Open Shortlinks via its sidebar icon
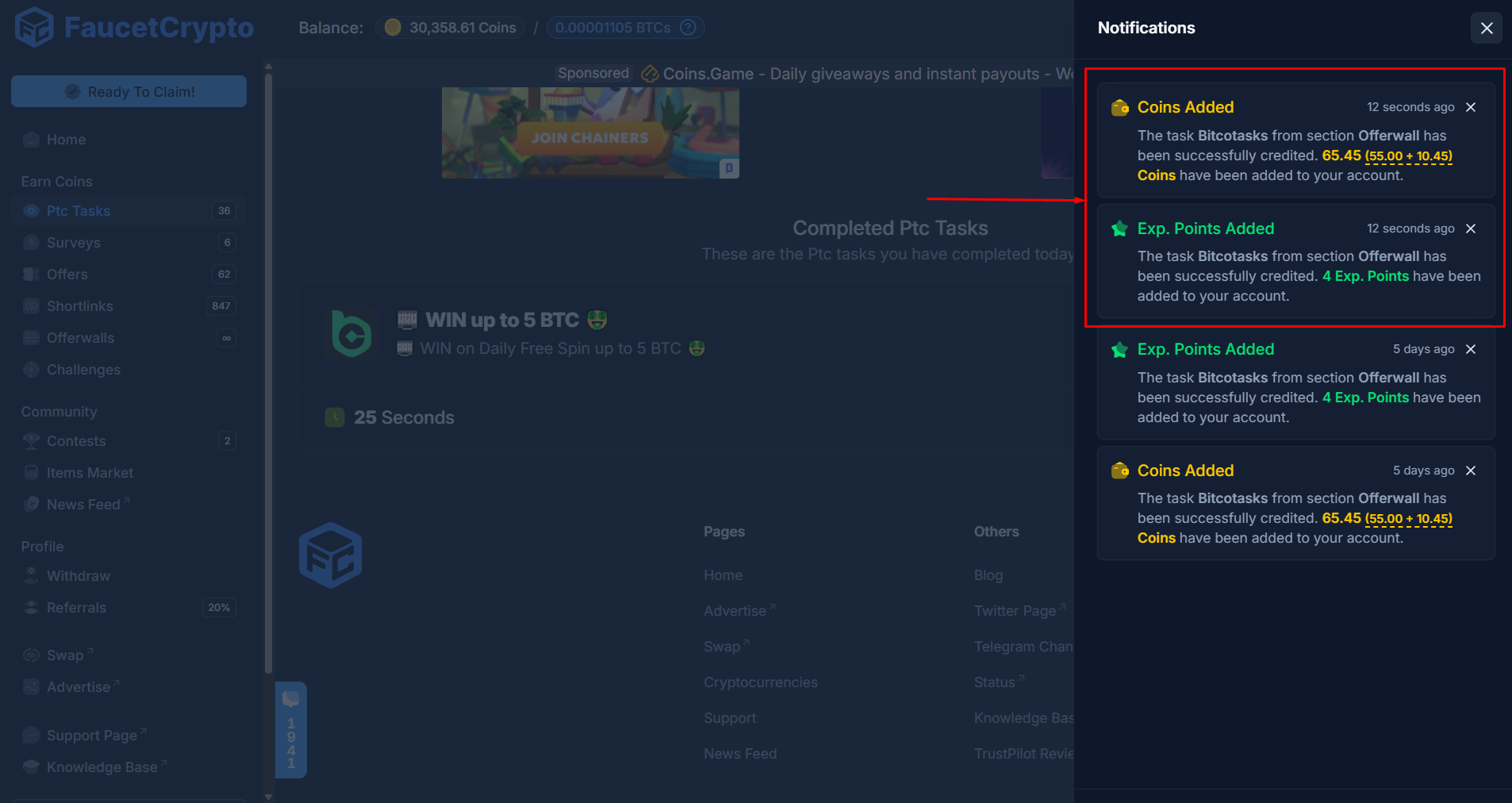 click(x=32, y=305)
